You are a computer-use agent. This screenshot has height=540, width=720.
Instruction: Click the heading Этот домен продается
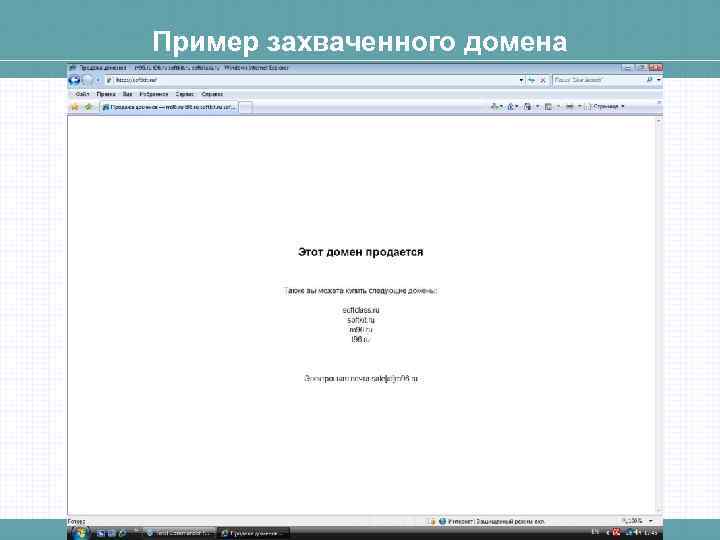360,252
